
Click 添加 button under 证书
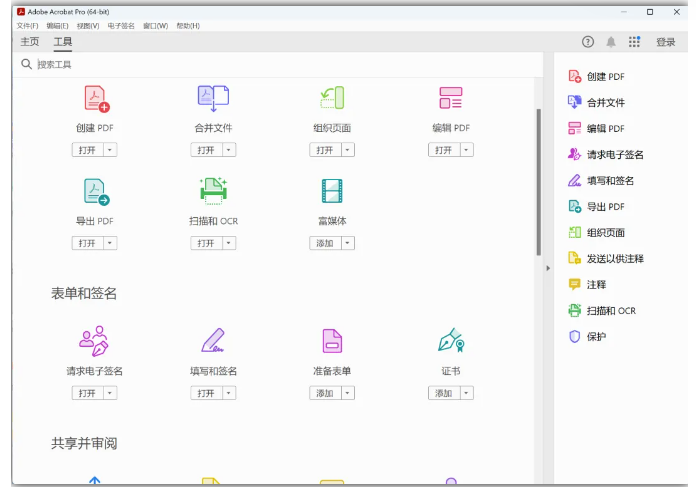click(x=444, y=393)
